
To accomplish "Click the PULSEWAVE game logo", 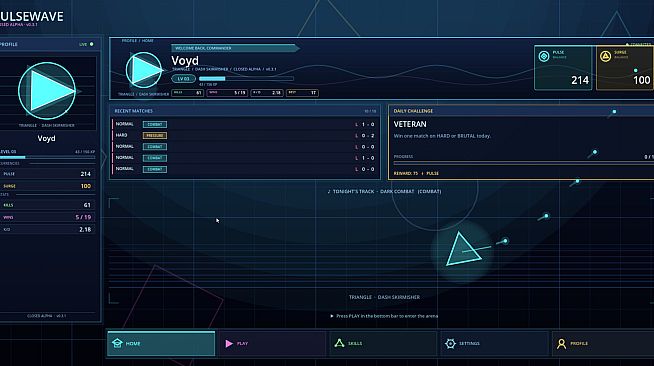I will pyautogui.click(x=32, y=17).
